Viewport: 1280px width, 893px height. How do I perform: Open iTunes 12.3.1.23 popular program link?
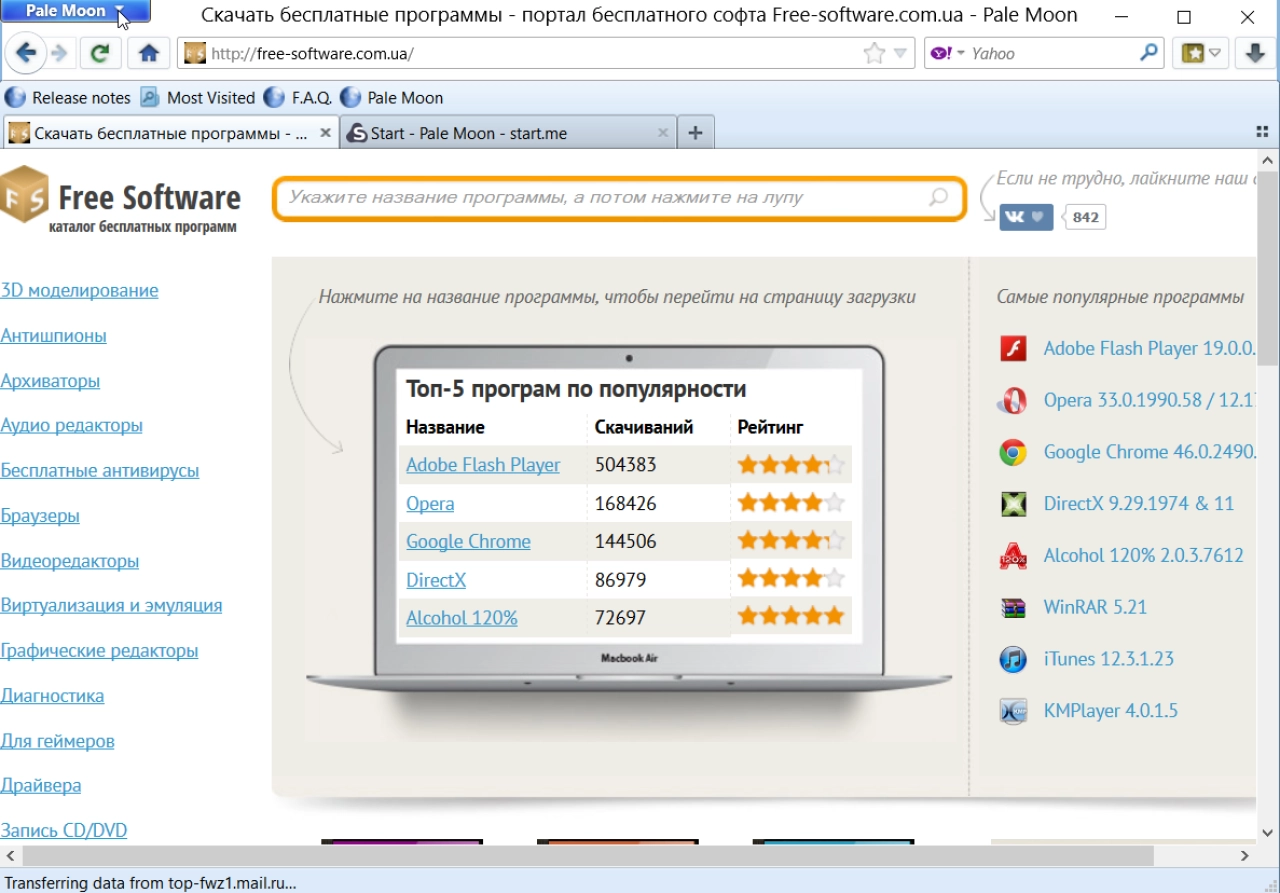(x=1108, y=659)
